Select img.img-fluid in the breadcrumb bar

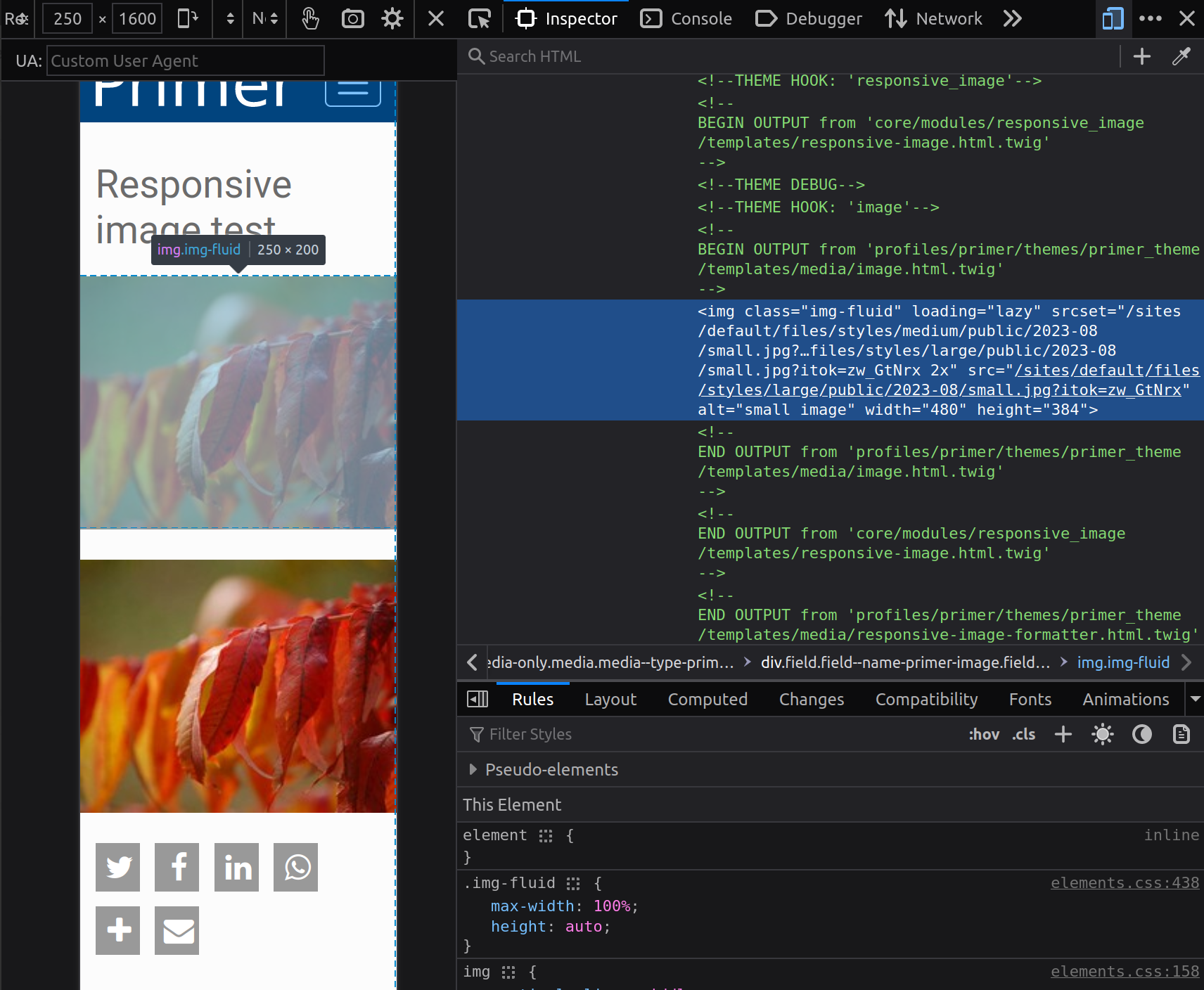(x=1123, y=662)
